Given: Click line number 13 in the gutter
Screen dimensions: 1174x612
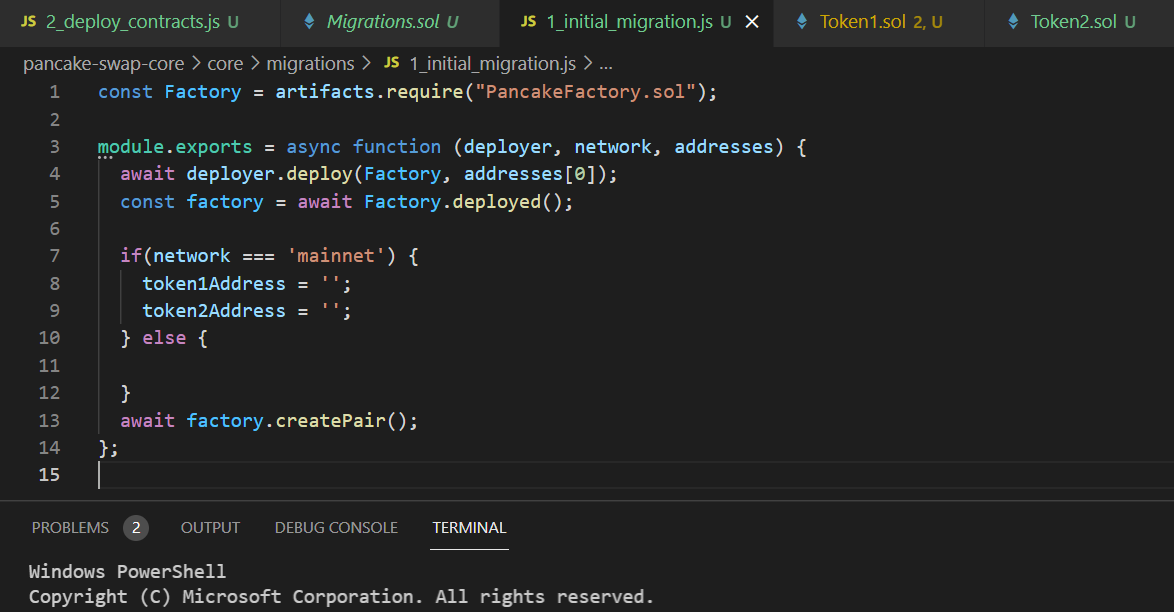Looking at the screenshot, I should [49, 421].
